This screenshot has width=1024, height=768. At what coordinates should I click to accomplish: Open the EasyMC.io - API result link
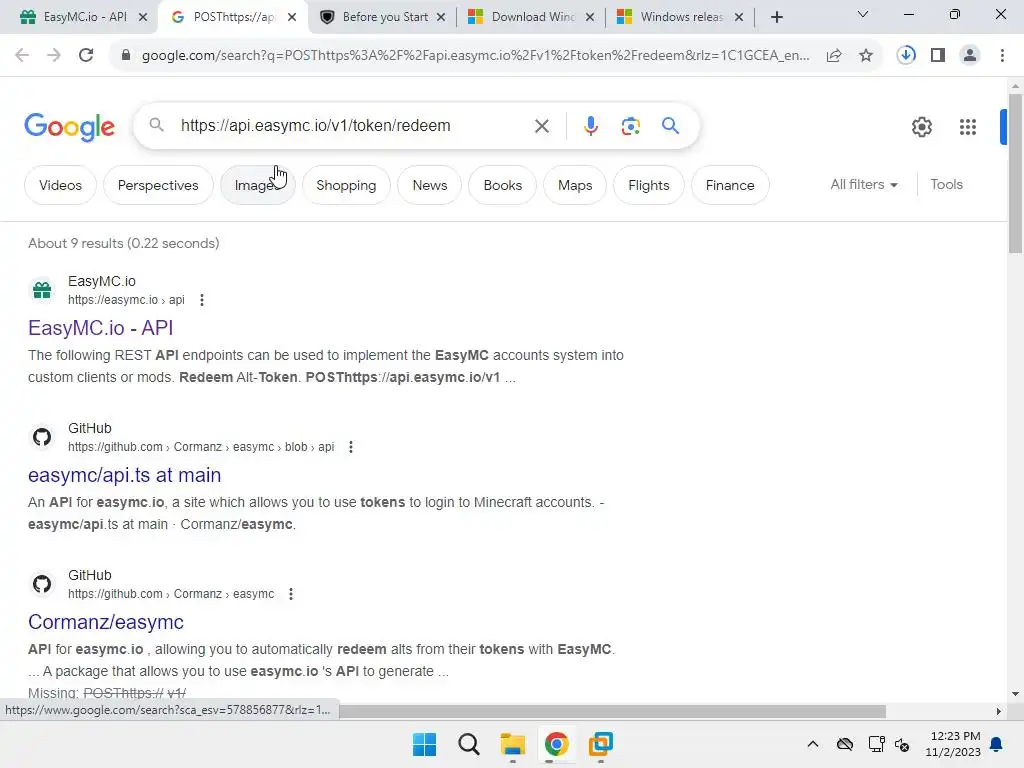tap(101, 328)
